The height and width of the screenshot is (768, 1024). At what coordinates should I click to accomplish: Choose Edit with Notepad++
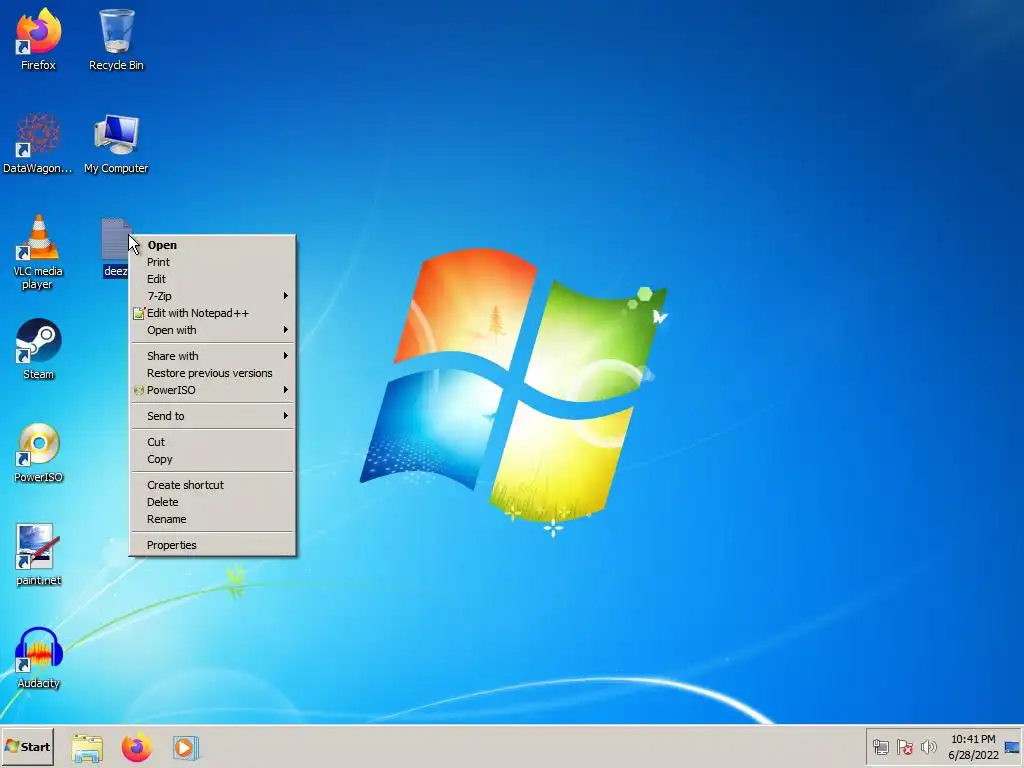pos(212,313)
